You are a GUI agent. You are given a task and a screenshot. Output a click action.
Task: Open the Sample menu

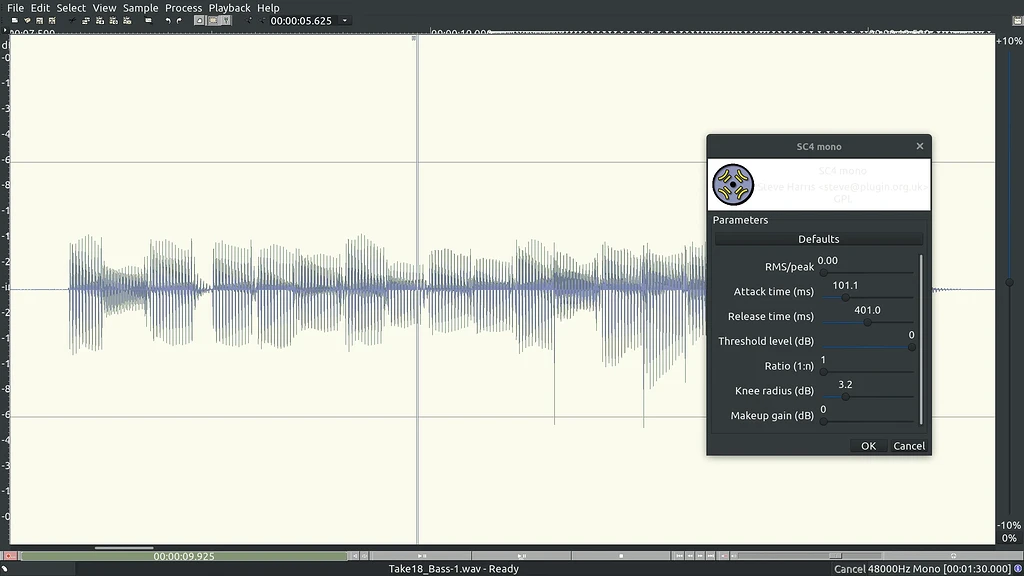click(x=140, y=8)
